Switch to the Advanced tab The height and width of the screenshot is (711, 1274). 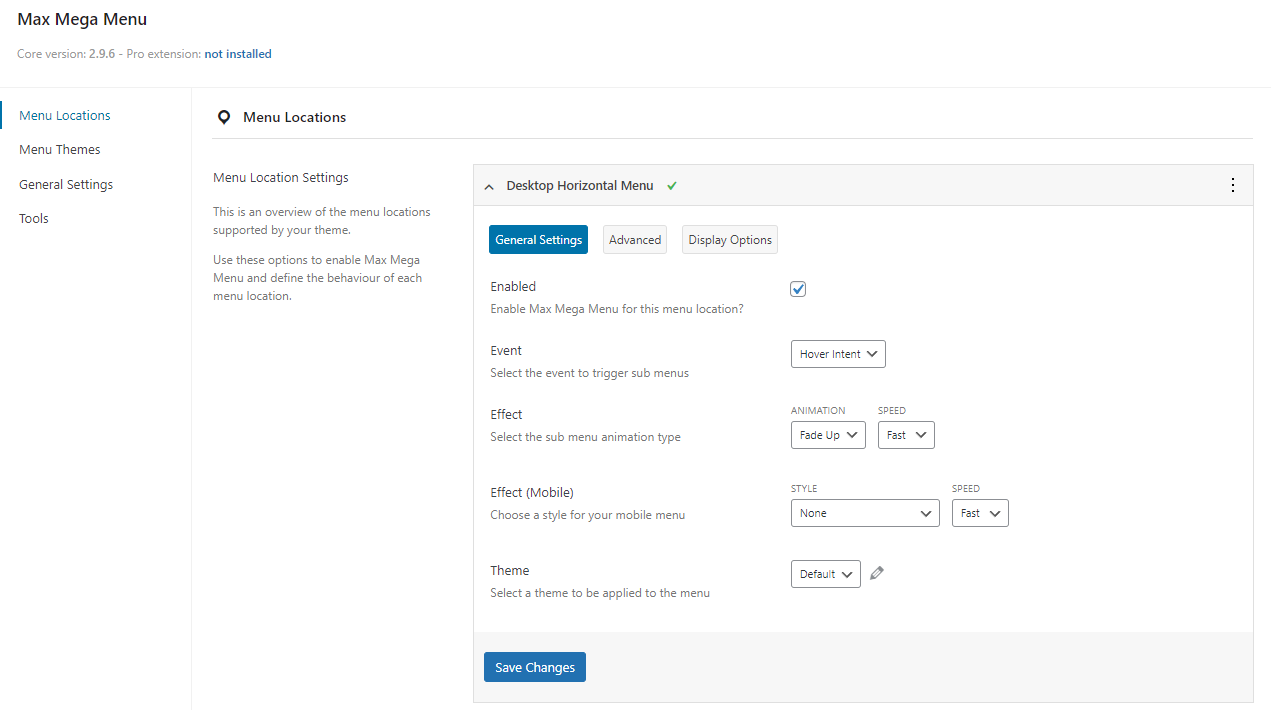pos(634,240)
